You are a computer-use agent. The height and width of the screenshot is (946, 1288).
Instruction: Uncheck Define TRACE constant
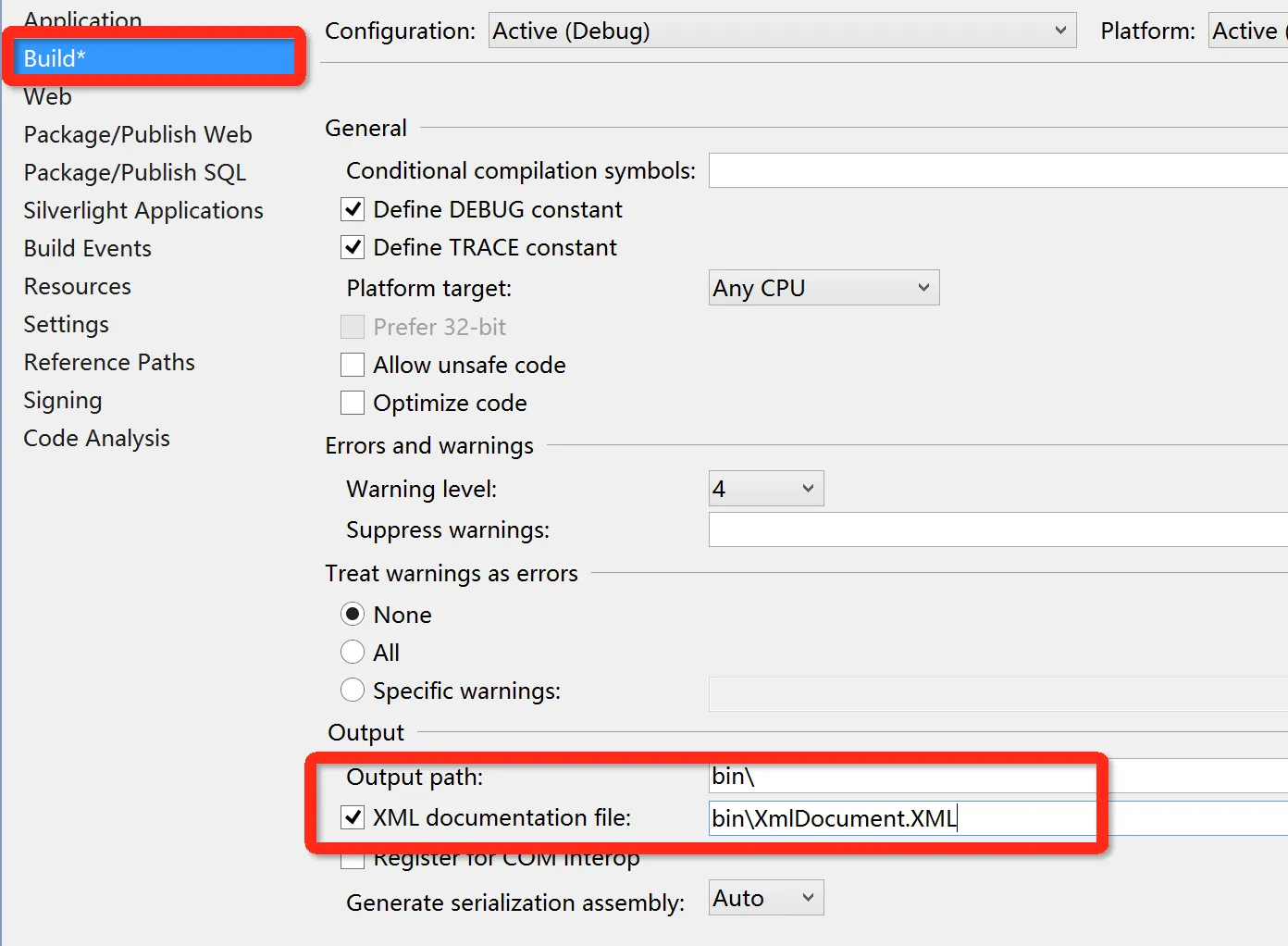click(353, 247)
